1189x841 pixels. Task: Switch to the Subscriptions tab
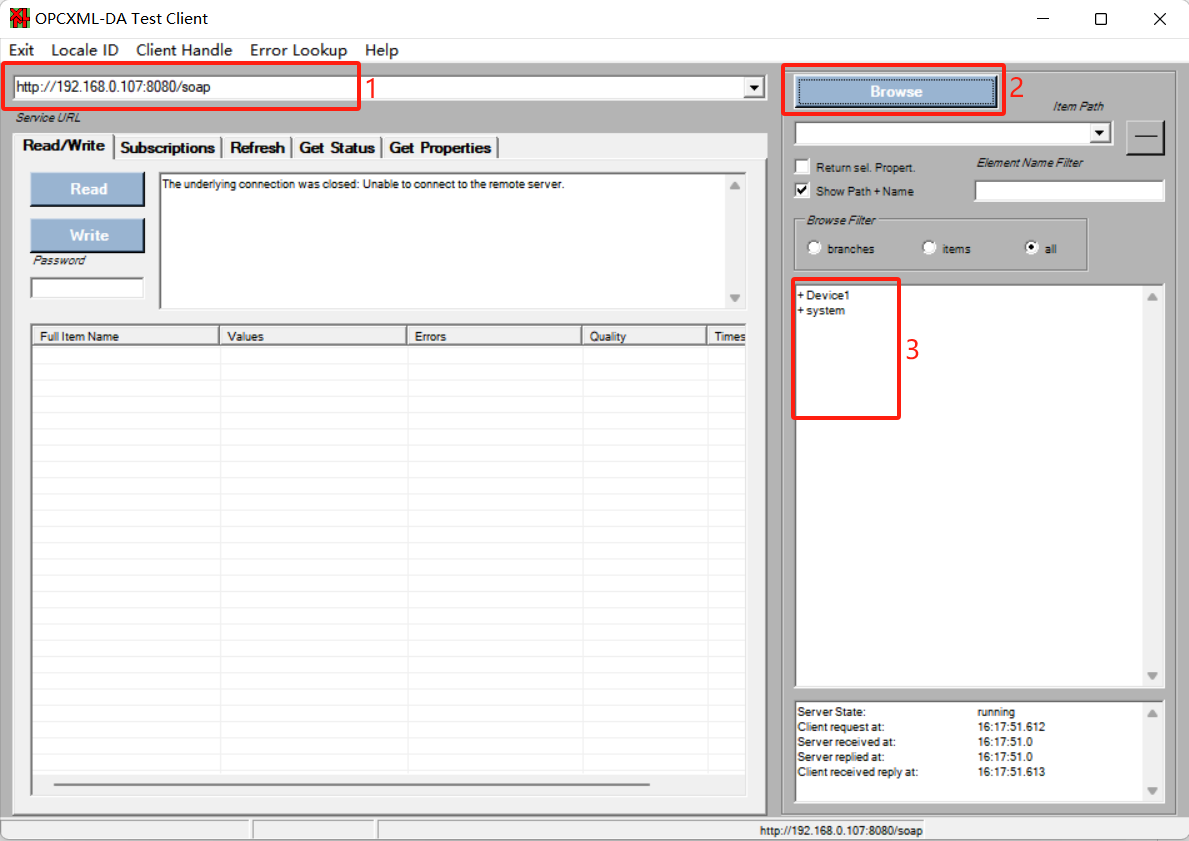click(x=168, y=148)
